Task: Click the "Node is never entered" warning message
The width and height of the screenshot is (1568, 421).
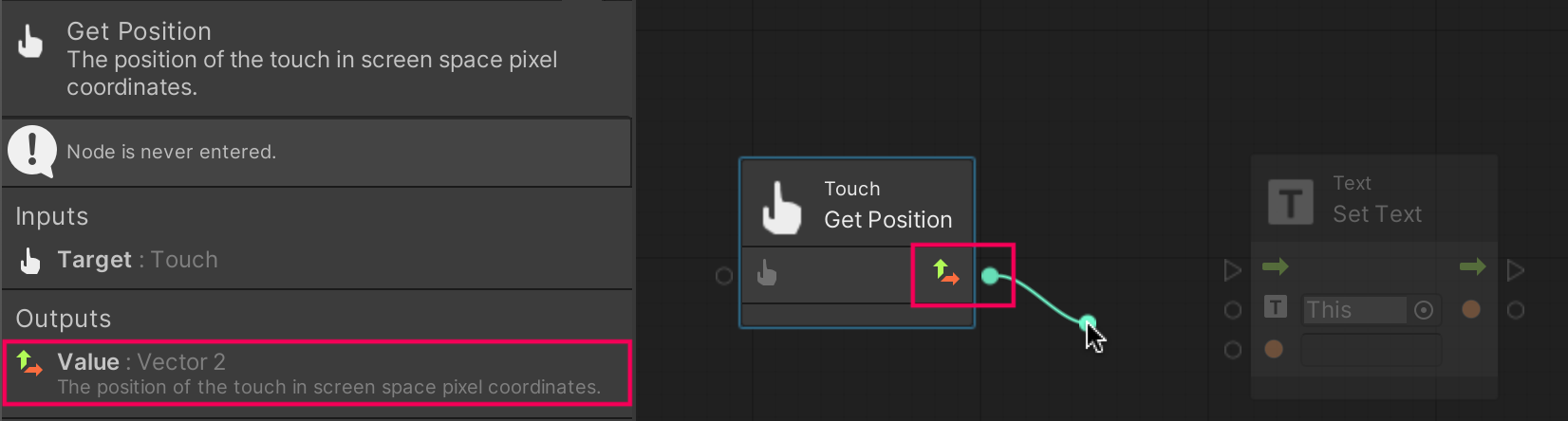Action: pos(172,152)
